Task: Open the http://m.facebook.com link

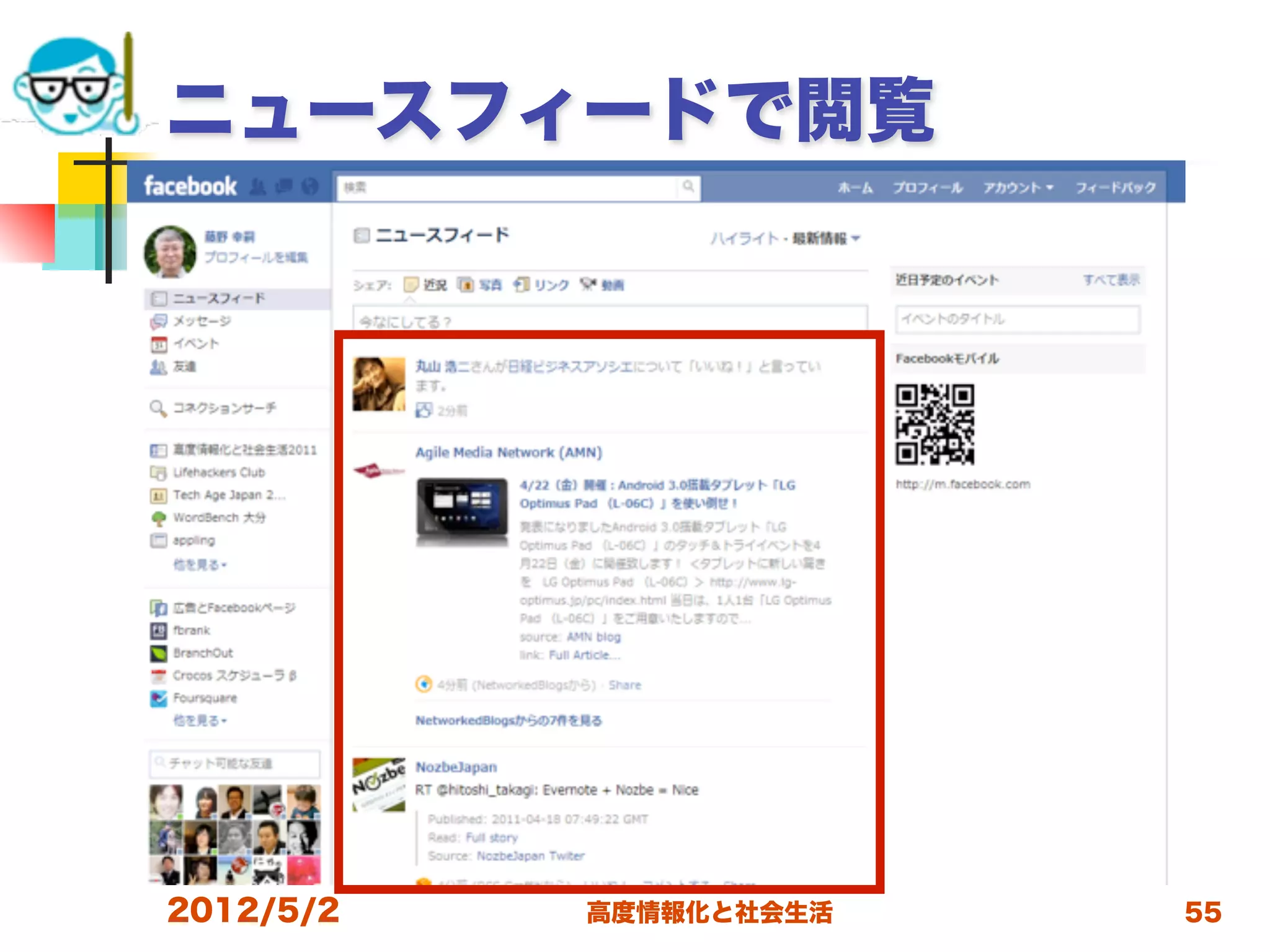Action: 963,484
